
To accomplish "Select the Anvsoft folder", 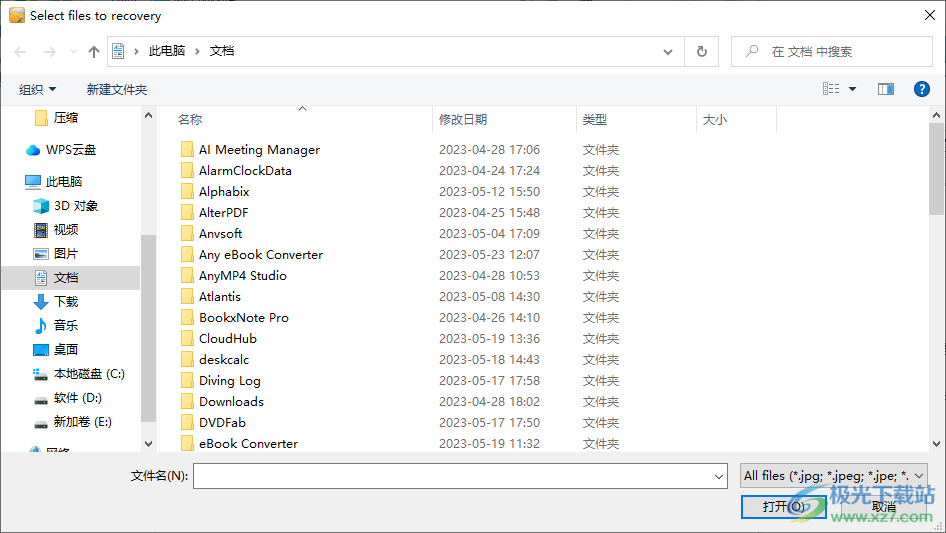I will [211, 234].
